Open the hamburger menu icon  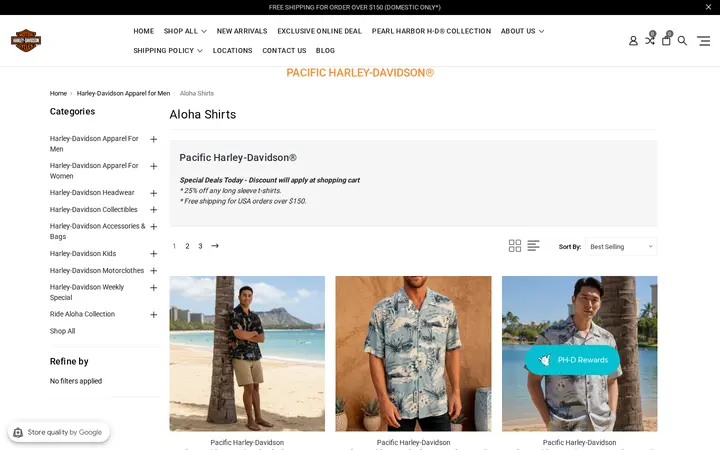tap(704, 41)
